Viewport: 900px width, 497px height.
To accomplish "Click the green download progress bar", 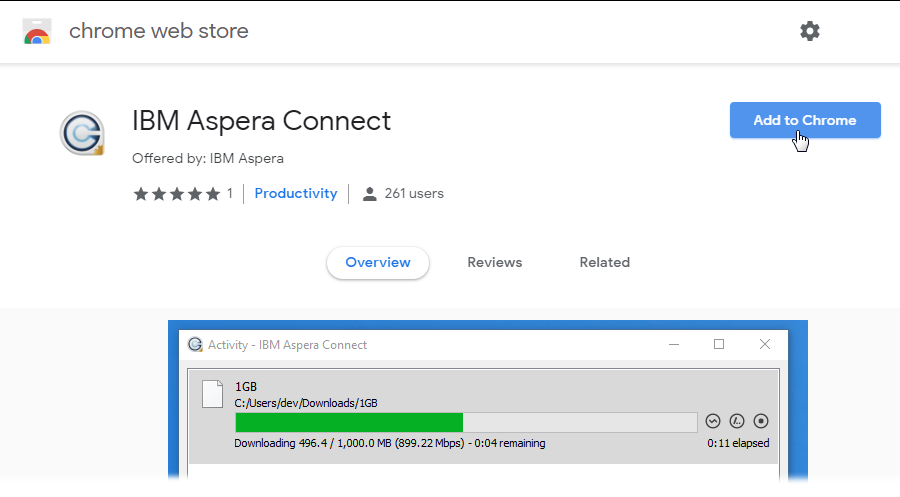I will (x=348, y=421).
